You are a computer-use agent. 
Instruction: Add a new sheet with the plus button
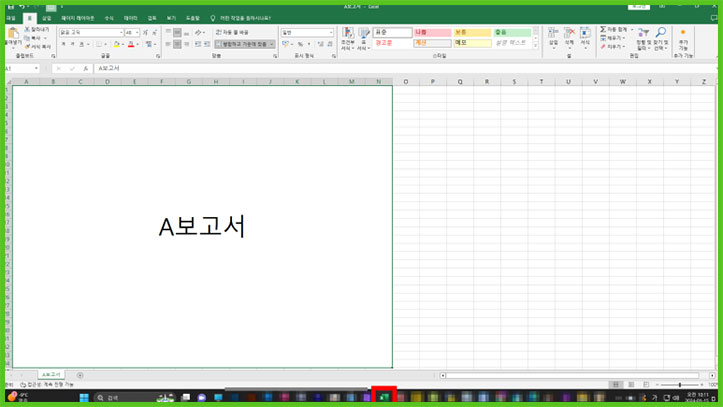[80, 375]
